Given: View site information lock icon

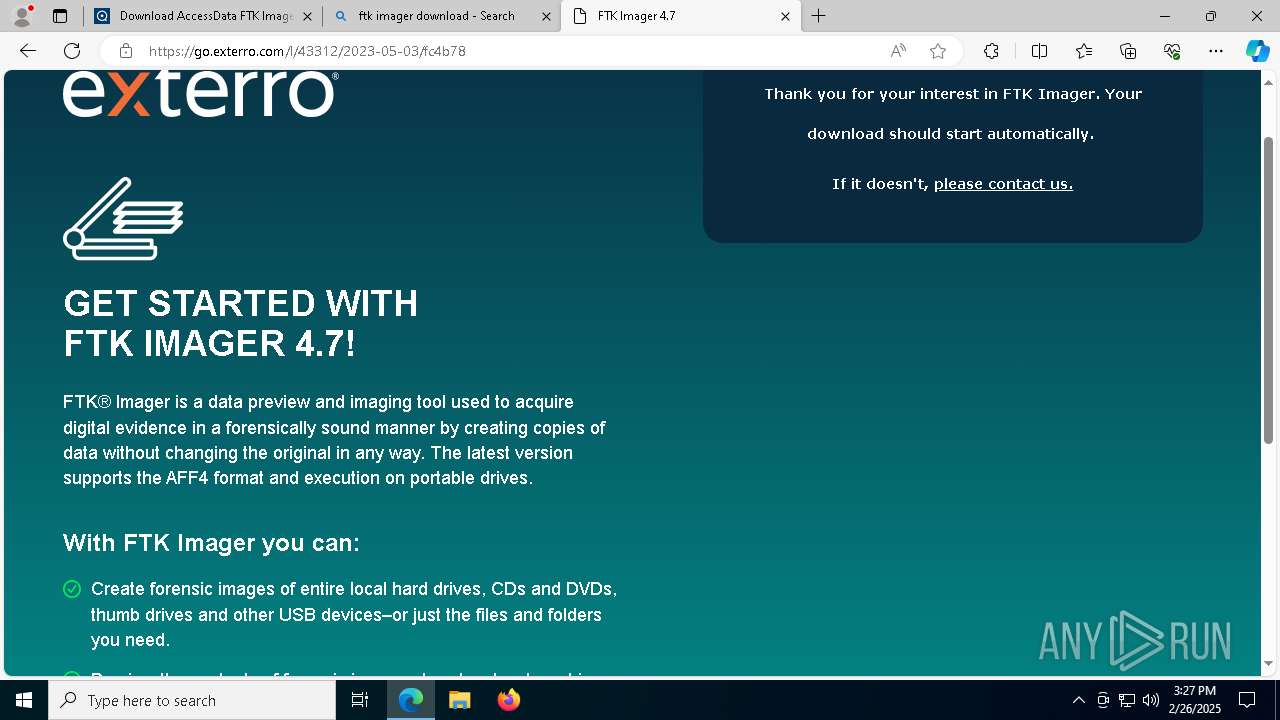Looking at the screenshot, I should coord(125,51).
